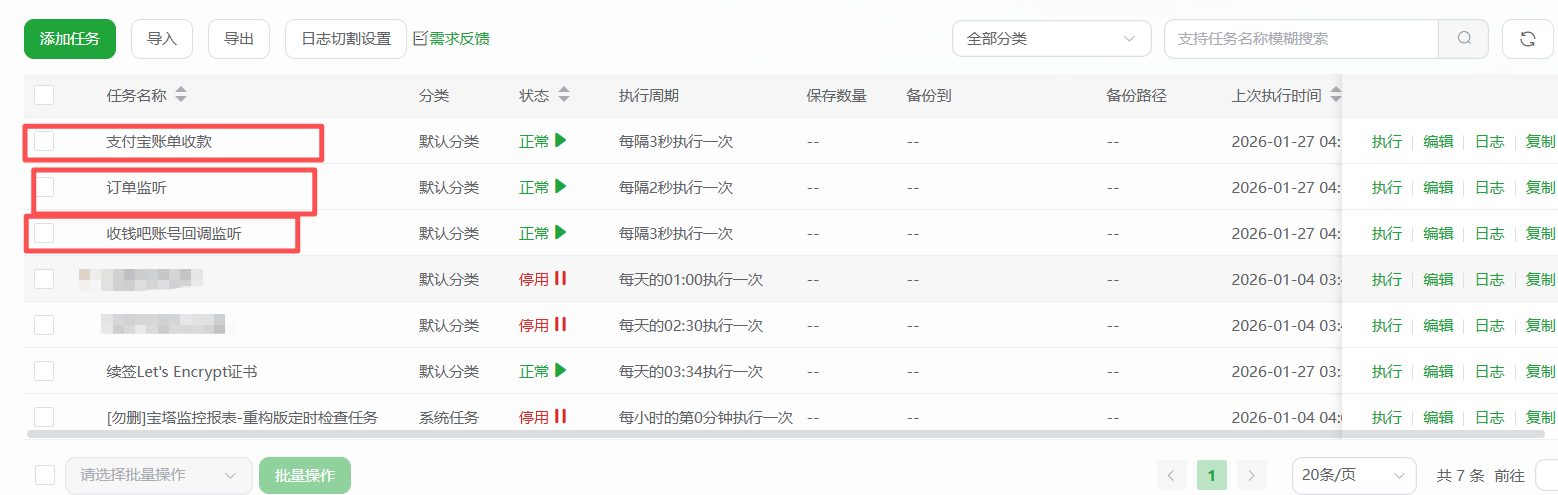The image size is (1558, 495).
Task: Click the green 添加任务 button
Action: tap(70, 39)
